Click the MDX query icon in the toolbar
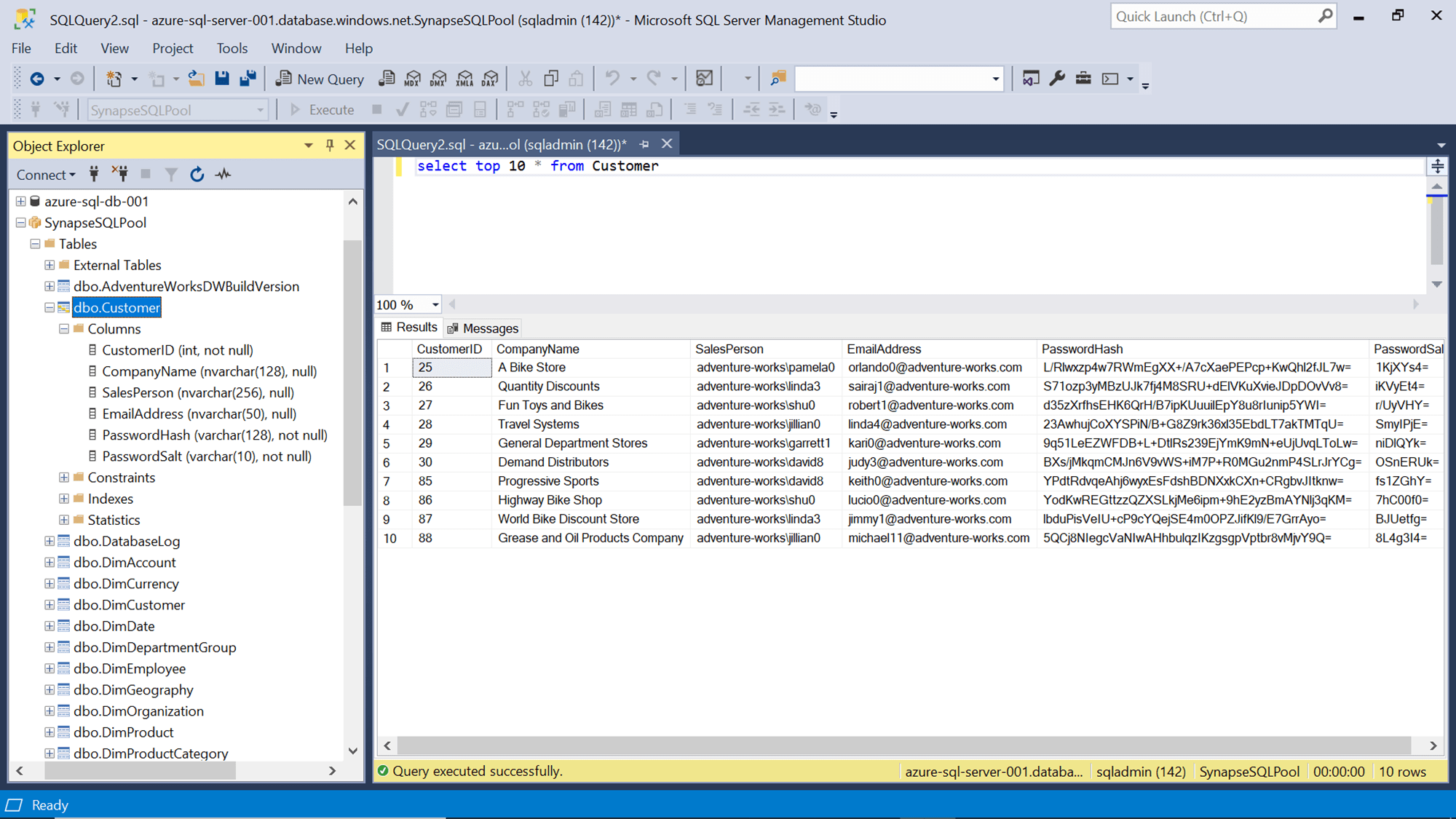Image resolution: width=1456 pixels, height=819 pixels. point(412,79)
